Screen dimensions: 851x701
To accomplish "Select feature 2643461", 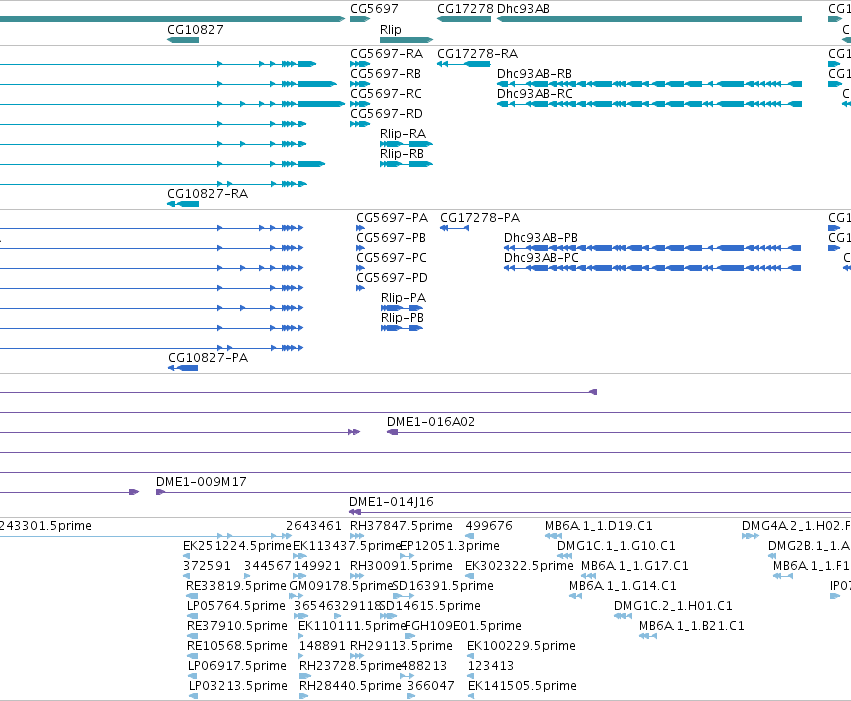I will point(314,526).
